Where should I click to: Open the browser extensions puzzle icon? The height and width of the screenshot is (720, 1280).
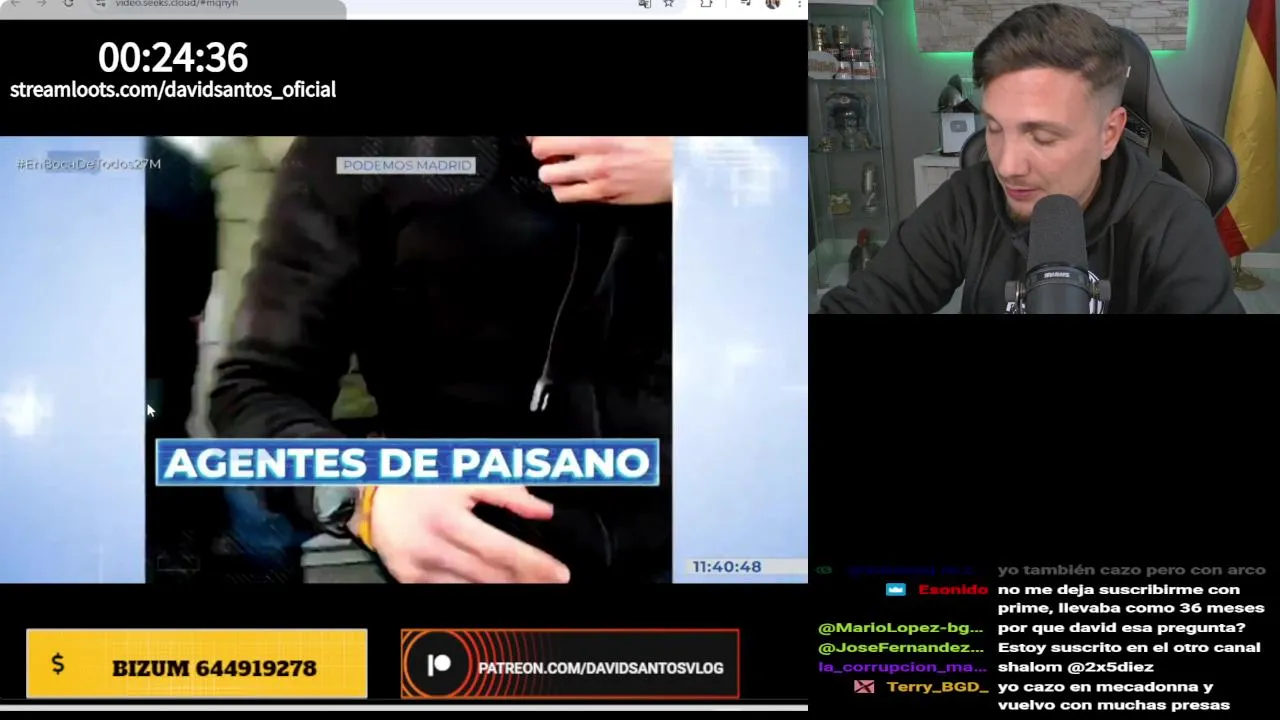(706, 3)
